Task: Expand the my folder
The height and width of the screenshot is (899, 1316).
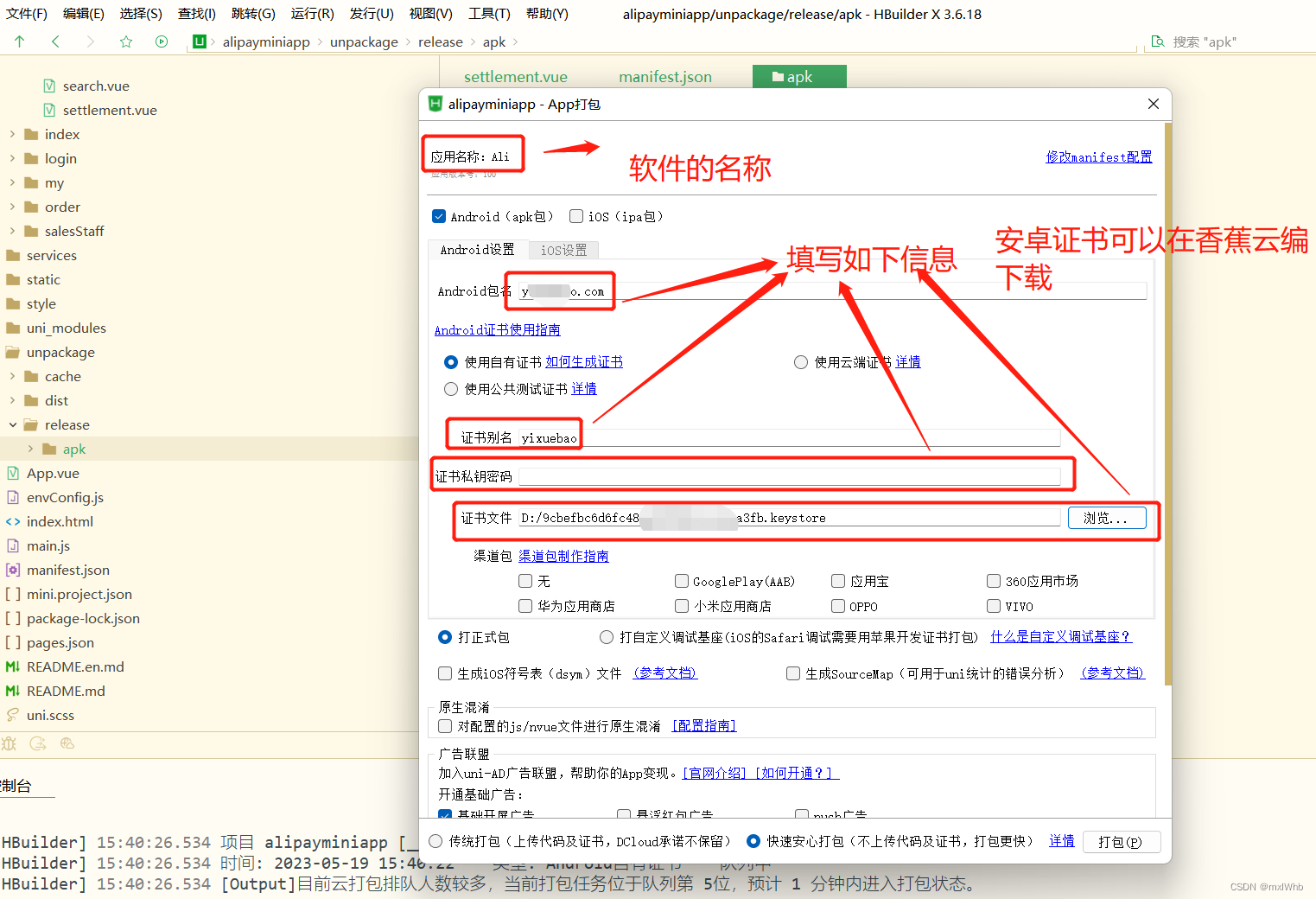Action: pos(12,182)
